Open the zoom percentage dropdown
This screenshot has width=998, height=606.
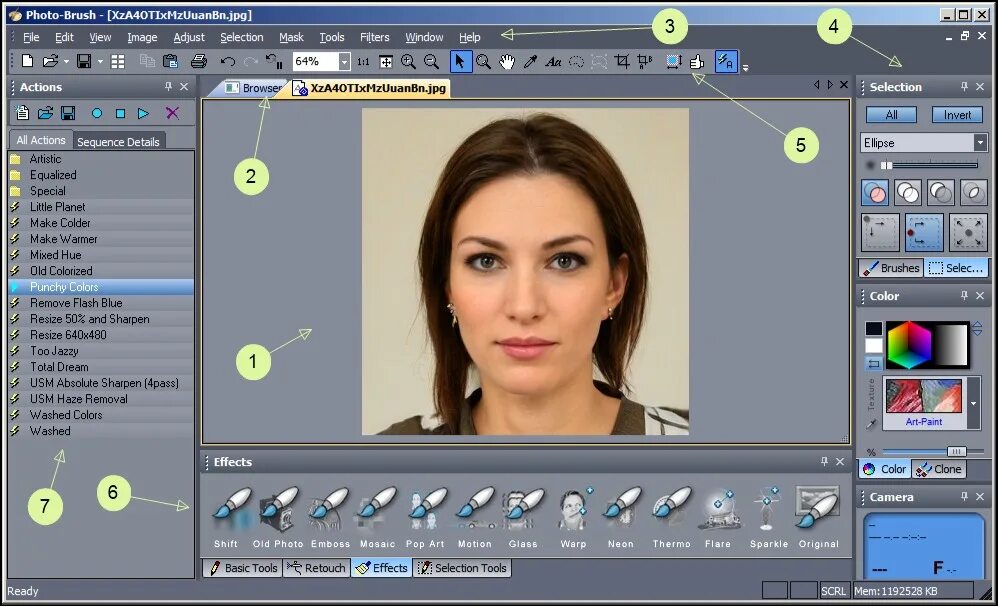tap(344, 62)
